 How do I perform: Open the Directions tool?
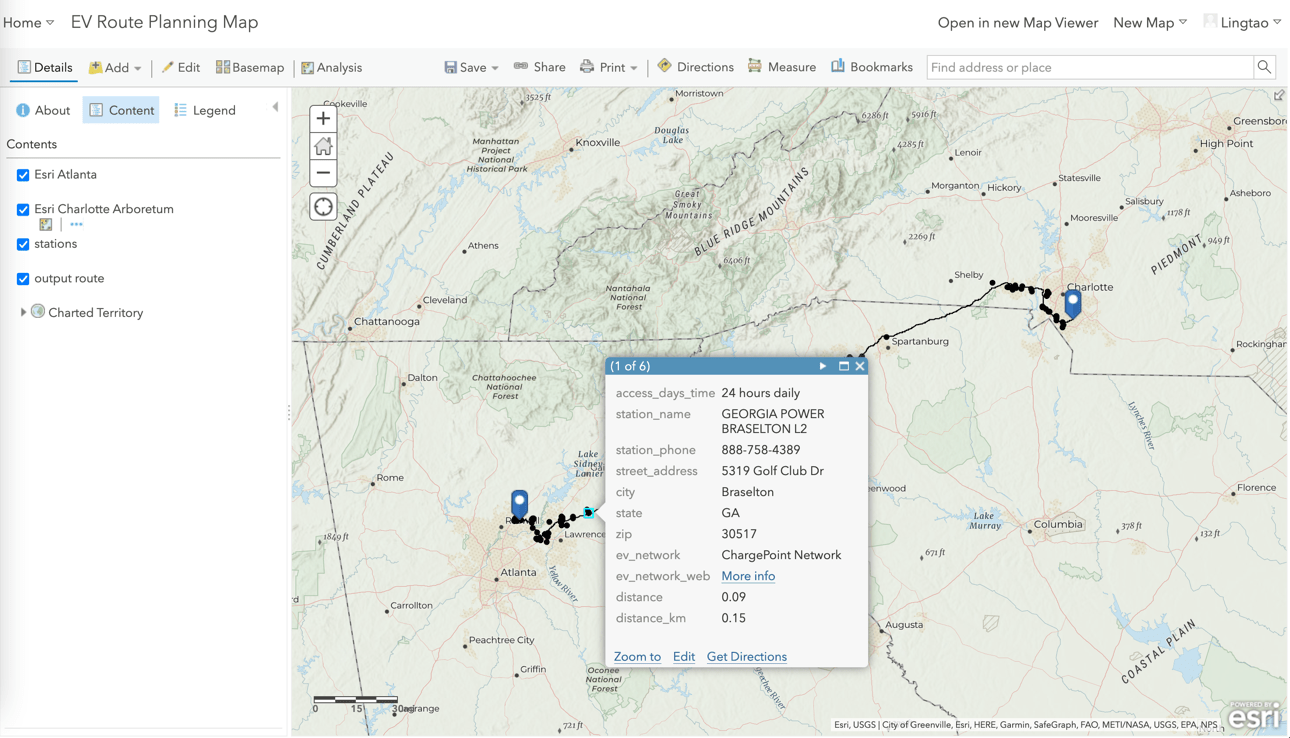pos(695,67)
